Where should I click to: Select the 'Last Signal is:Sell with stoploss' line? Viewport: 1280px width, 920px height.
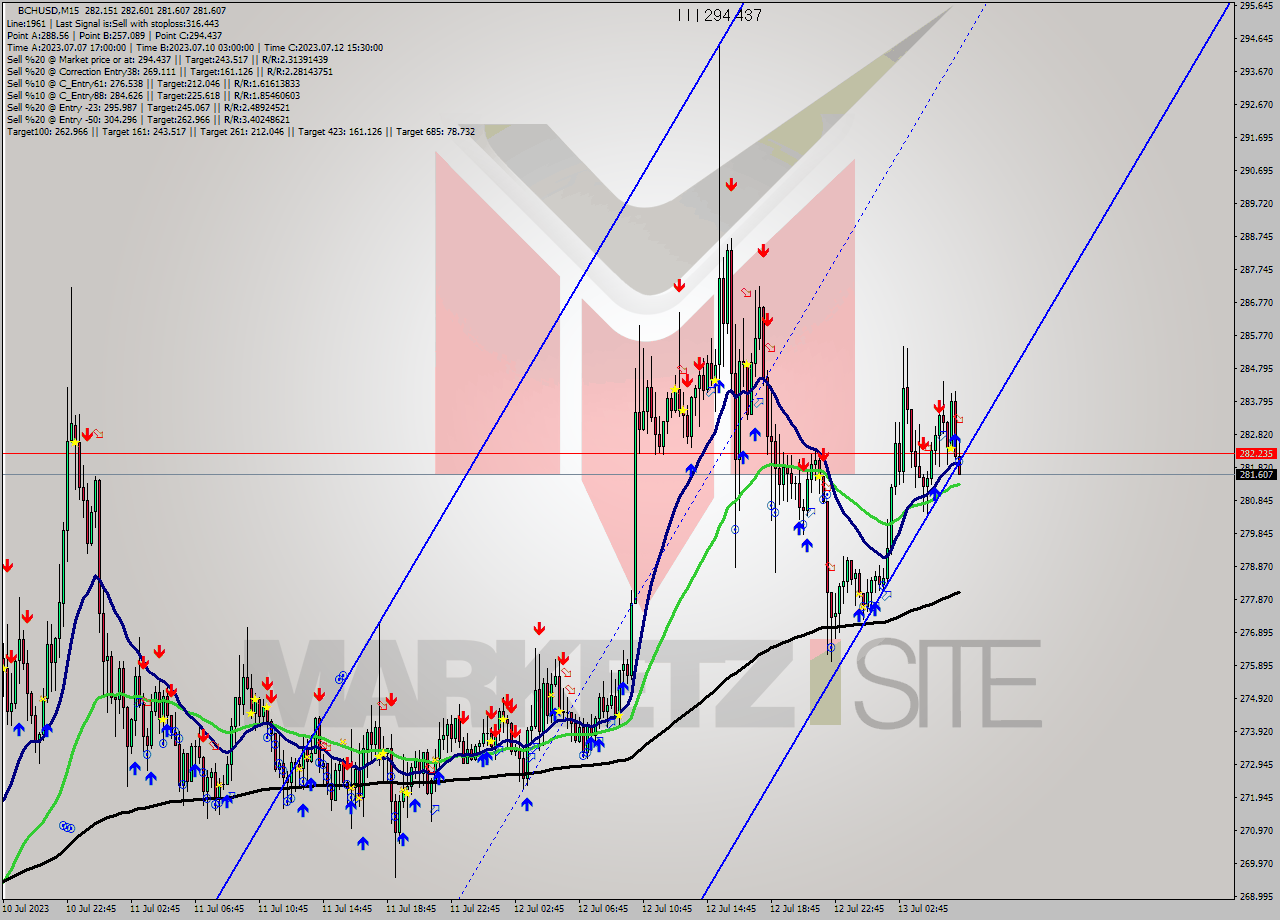click(112, 23)
